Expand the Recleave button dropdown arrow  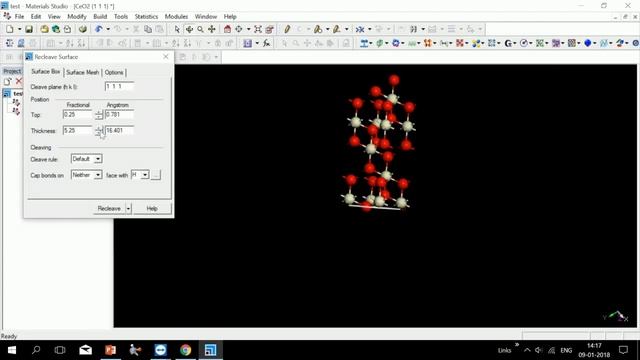[128, 209]
